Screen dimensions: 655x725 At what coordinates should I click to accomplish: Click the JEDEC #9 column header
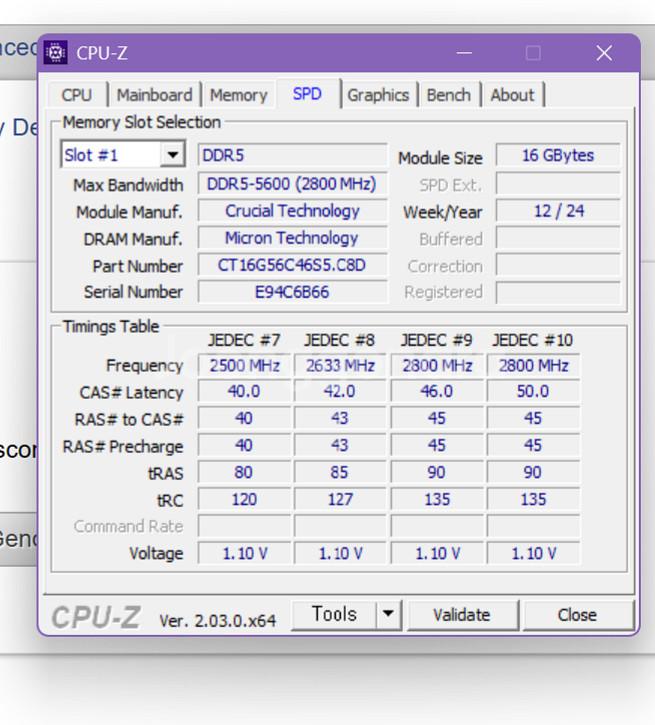(x=436, y=340)
